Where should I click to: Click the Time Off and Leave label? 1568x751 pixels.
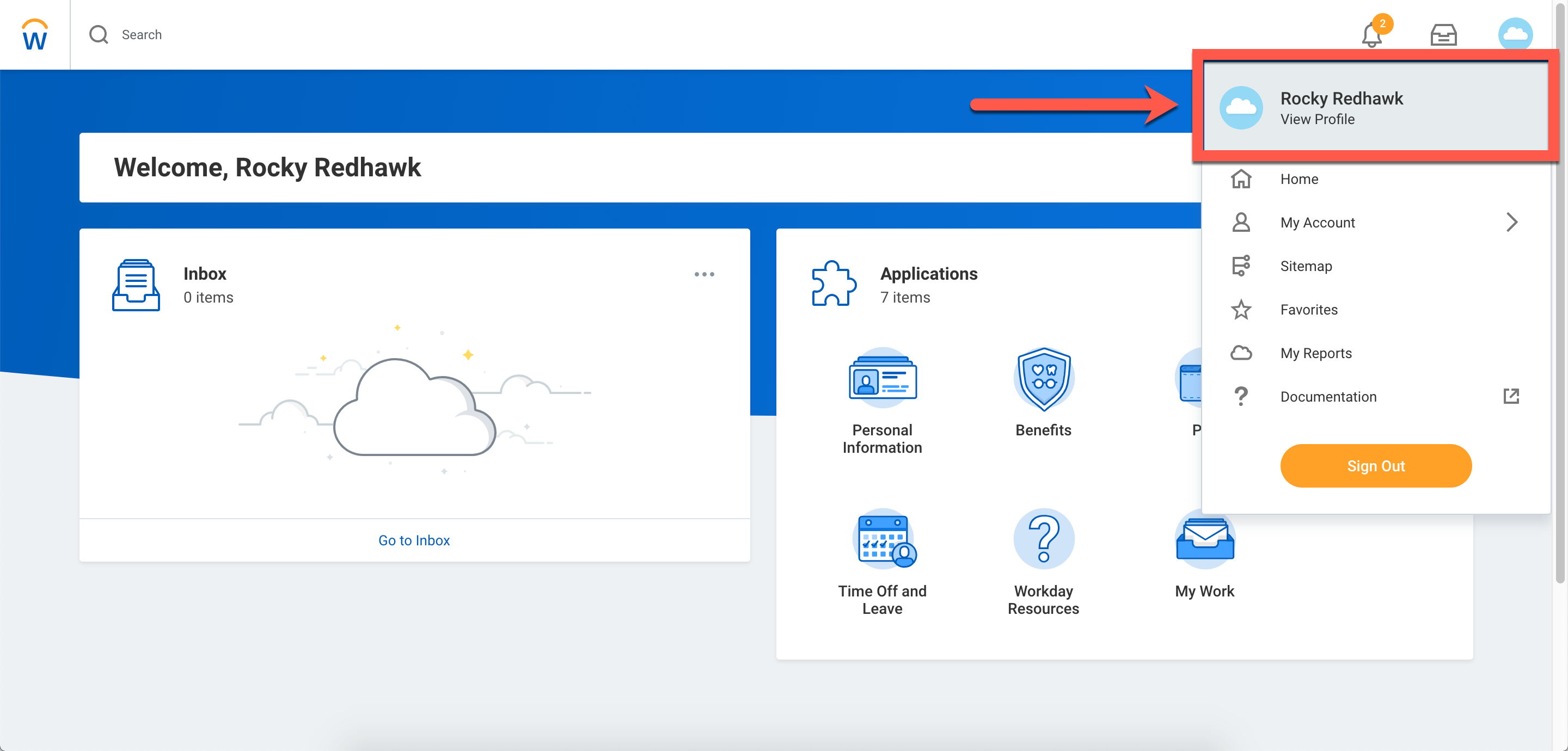[883, 600]
